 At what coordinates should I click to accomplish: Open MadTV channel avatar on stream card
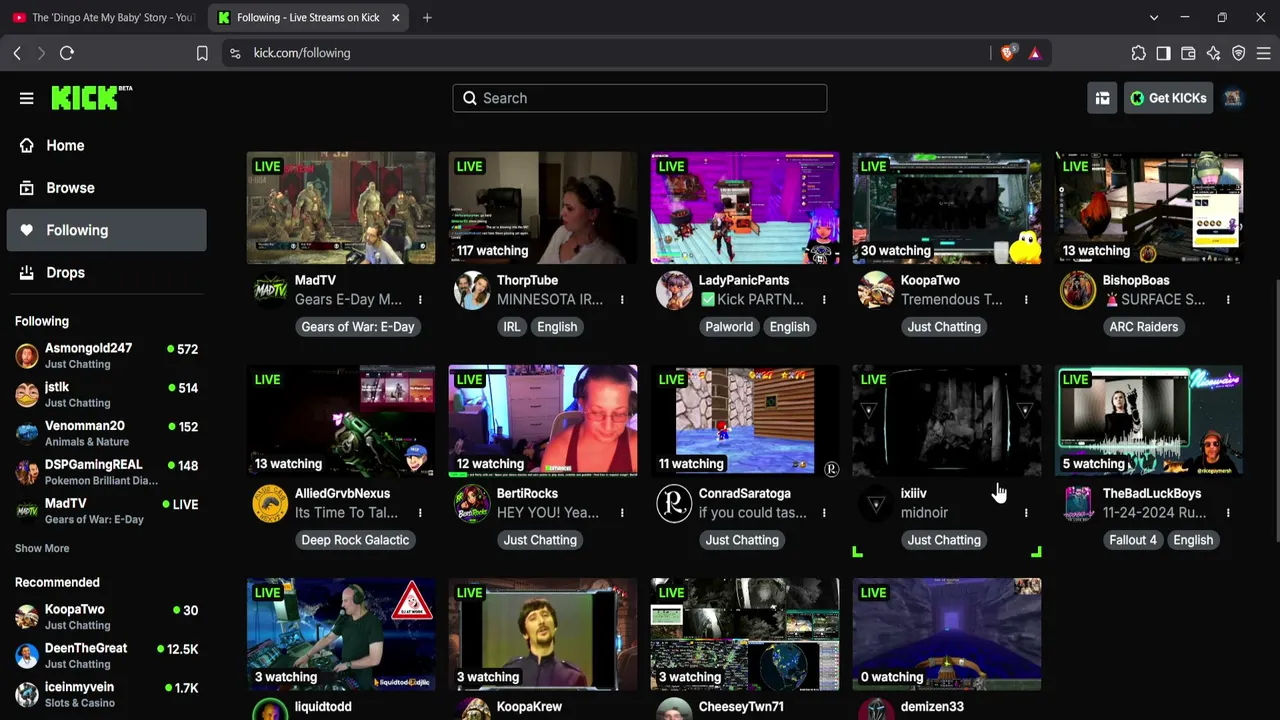click(270, 291)
